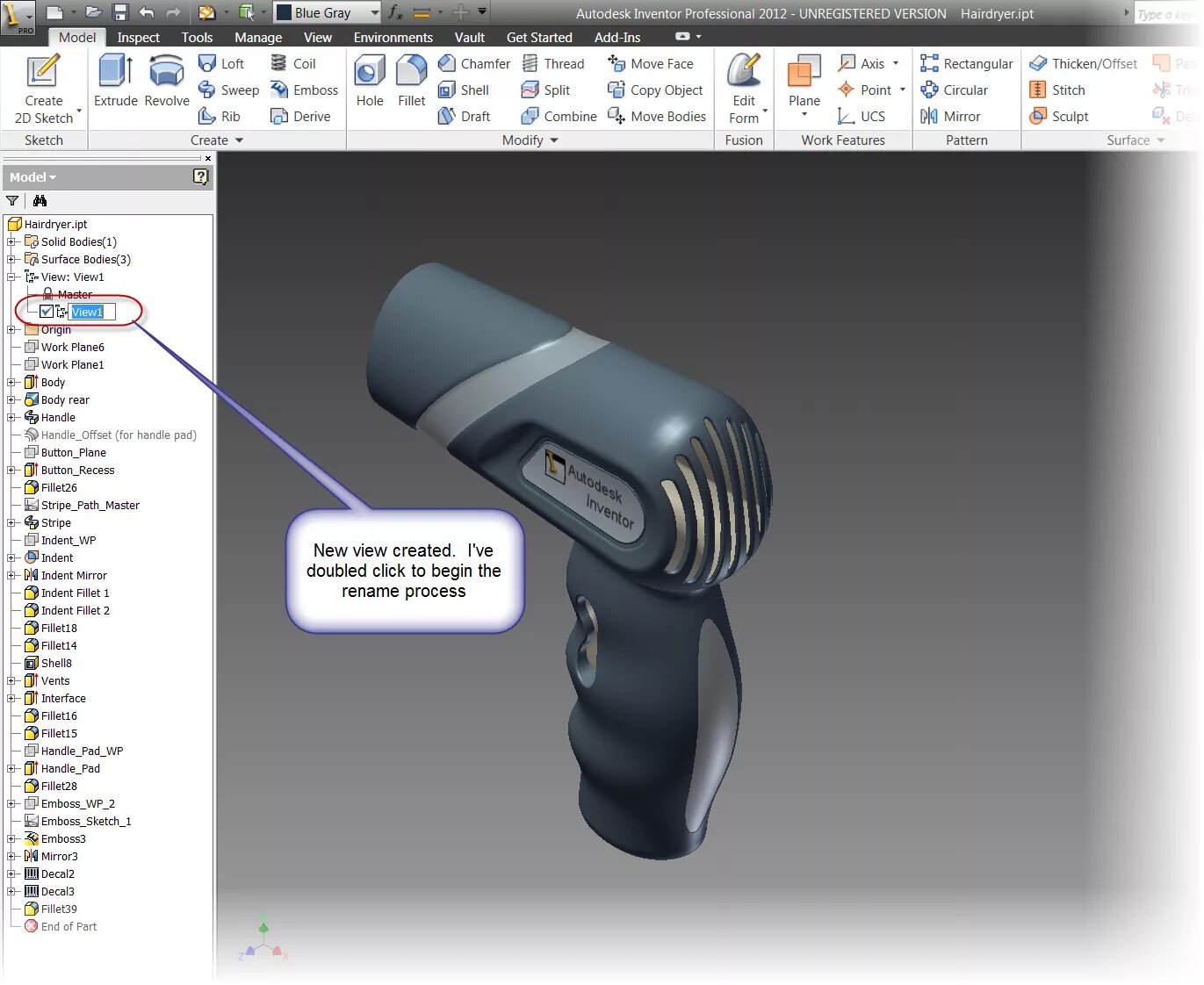Select the Rectangular pattern tool
The image size is (1204, 985).
pos(967,63)
